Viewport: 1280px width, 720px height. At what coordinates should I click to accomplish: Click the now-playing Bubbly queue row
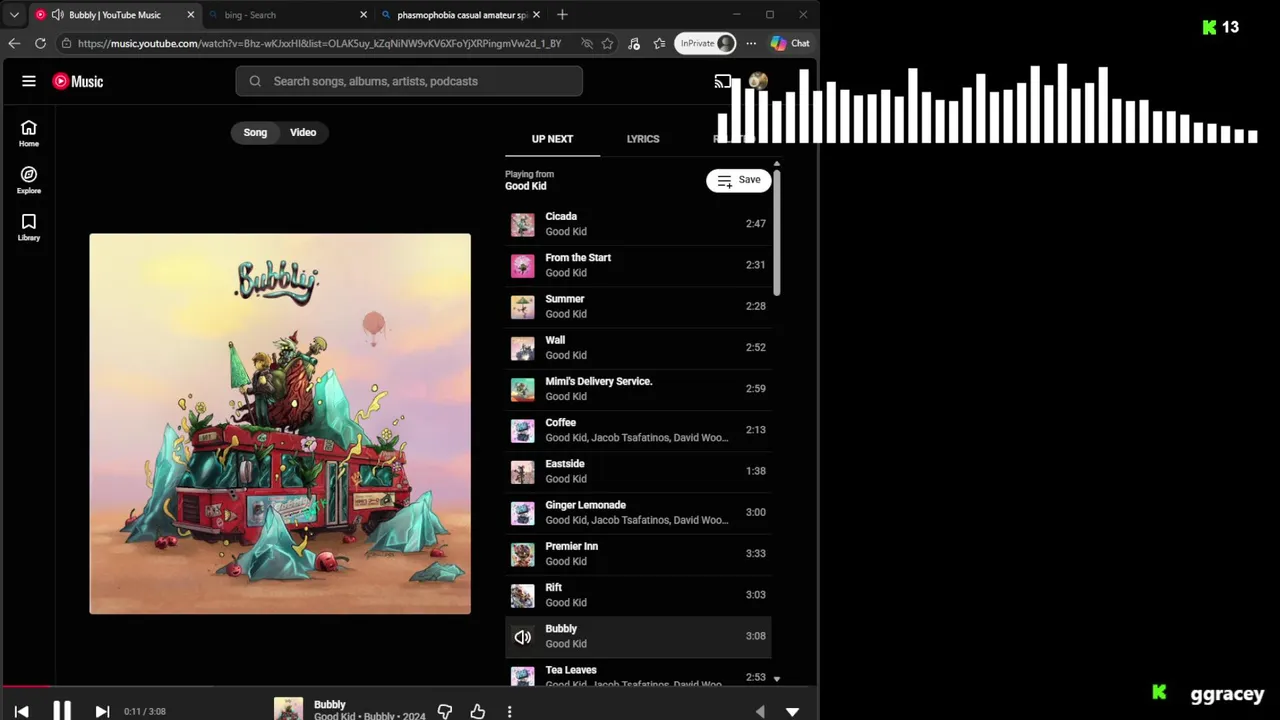[638, 636]
